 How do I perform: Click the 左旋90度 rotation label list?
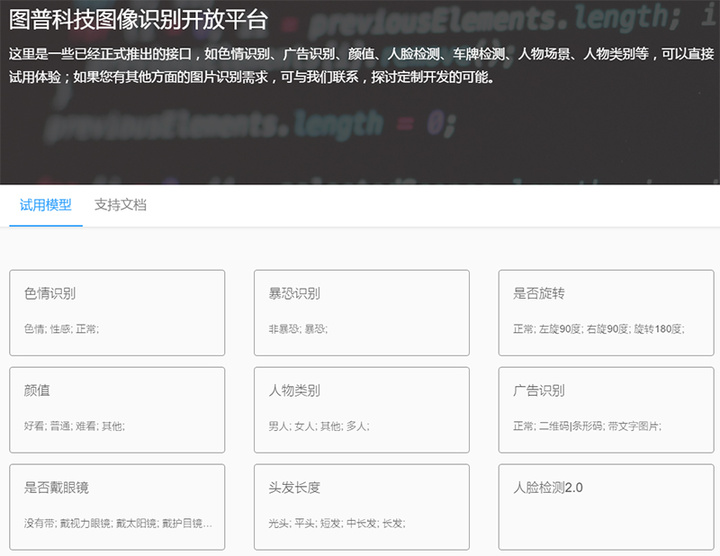click(x=598, y=329)
